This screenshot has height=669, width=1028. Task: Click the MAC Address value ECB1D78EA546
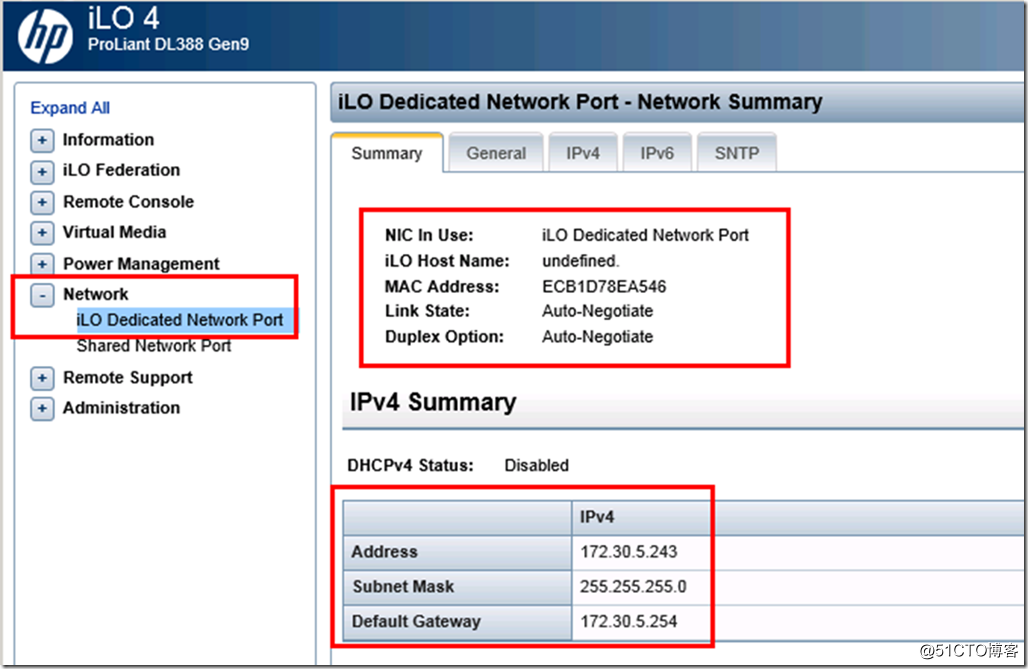pyautogui.click(x=604, y=287)
